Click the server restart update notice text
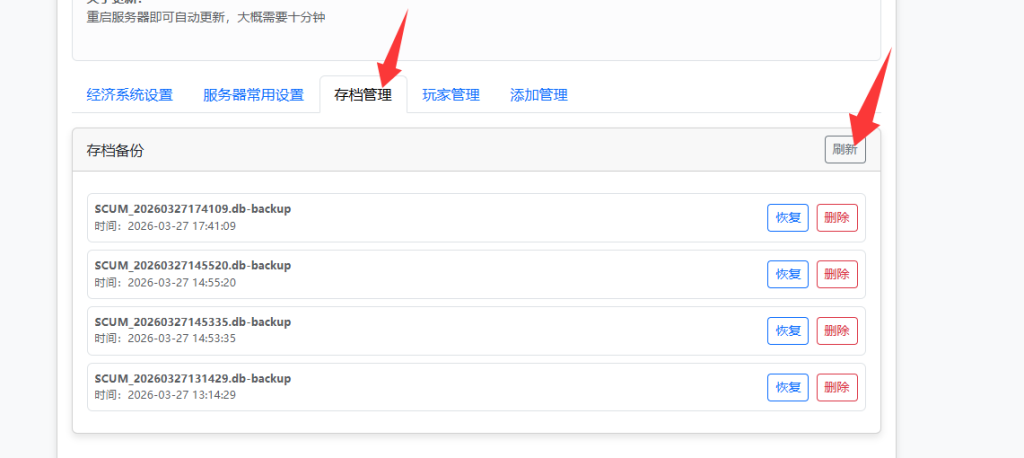This screenshot has height=458, width=1024. coord(206,17)
